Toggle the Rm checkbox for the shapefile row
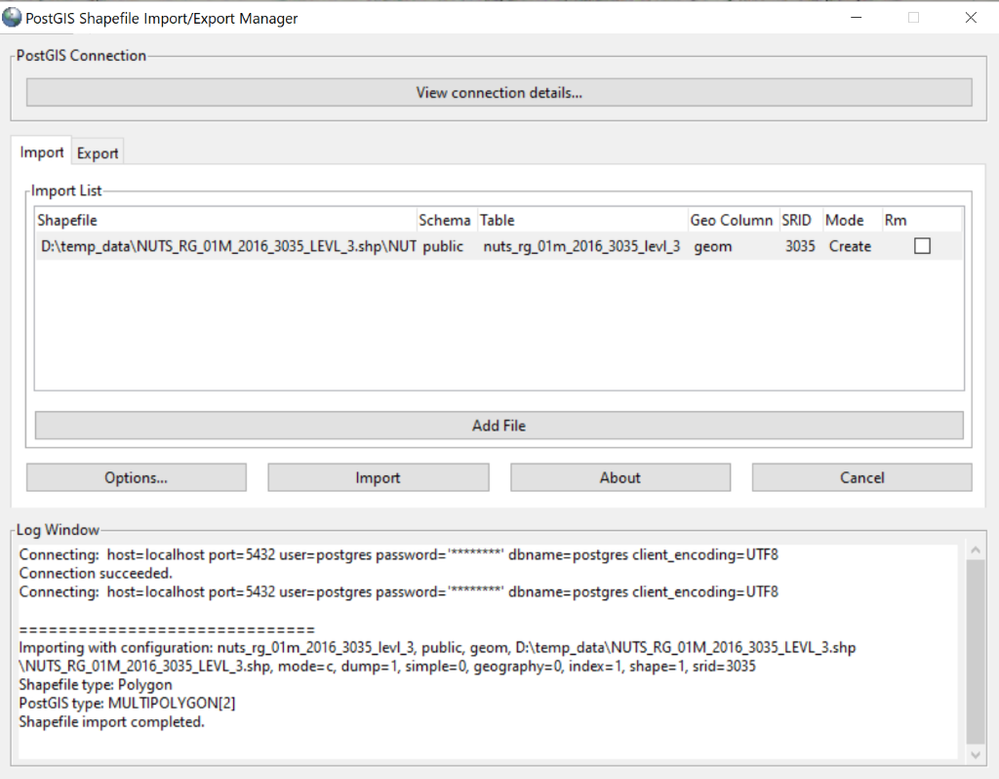This screenshot has height=779, width=999. 922,246
